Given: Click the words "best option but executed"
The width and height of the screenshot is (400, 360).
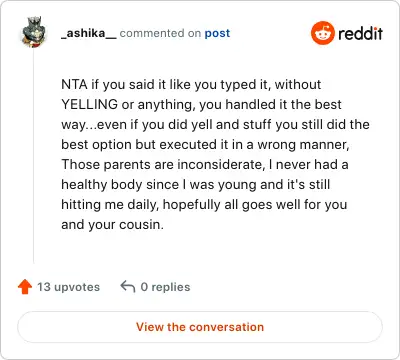Looking at the screenshot, I should point(139,144).
